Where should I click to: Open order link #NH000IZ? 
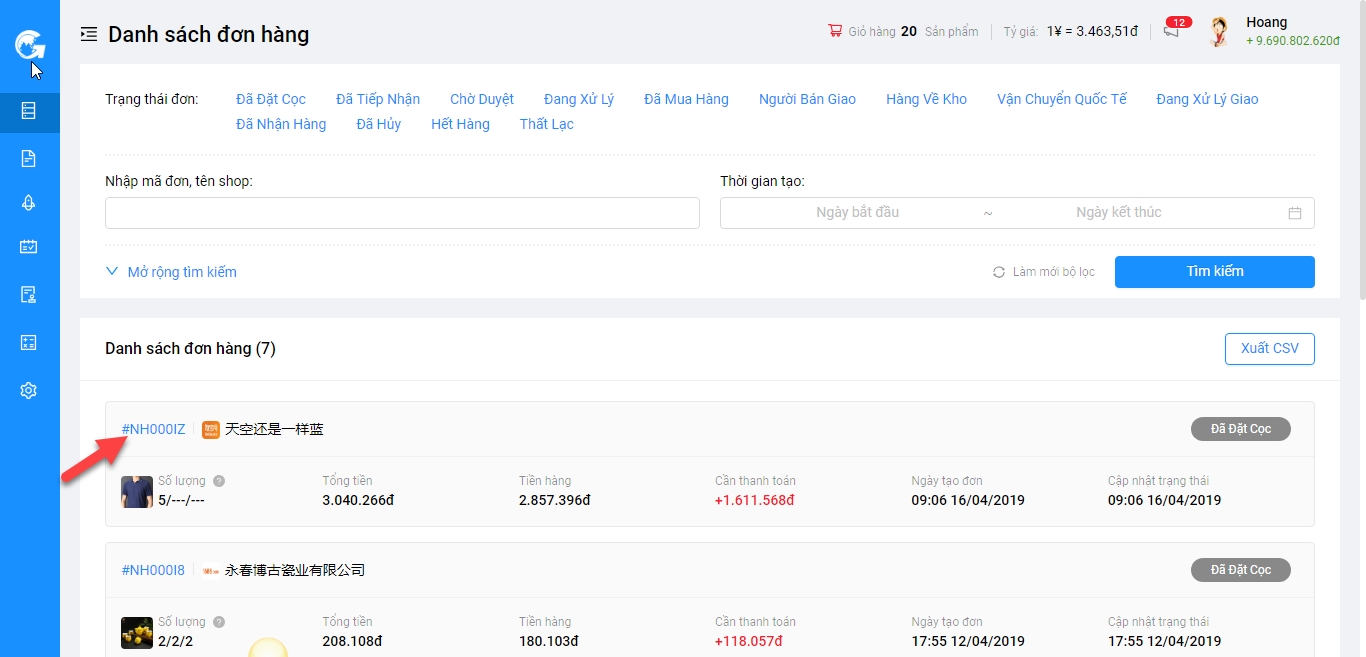click(x=153, y=429)
